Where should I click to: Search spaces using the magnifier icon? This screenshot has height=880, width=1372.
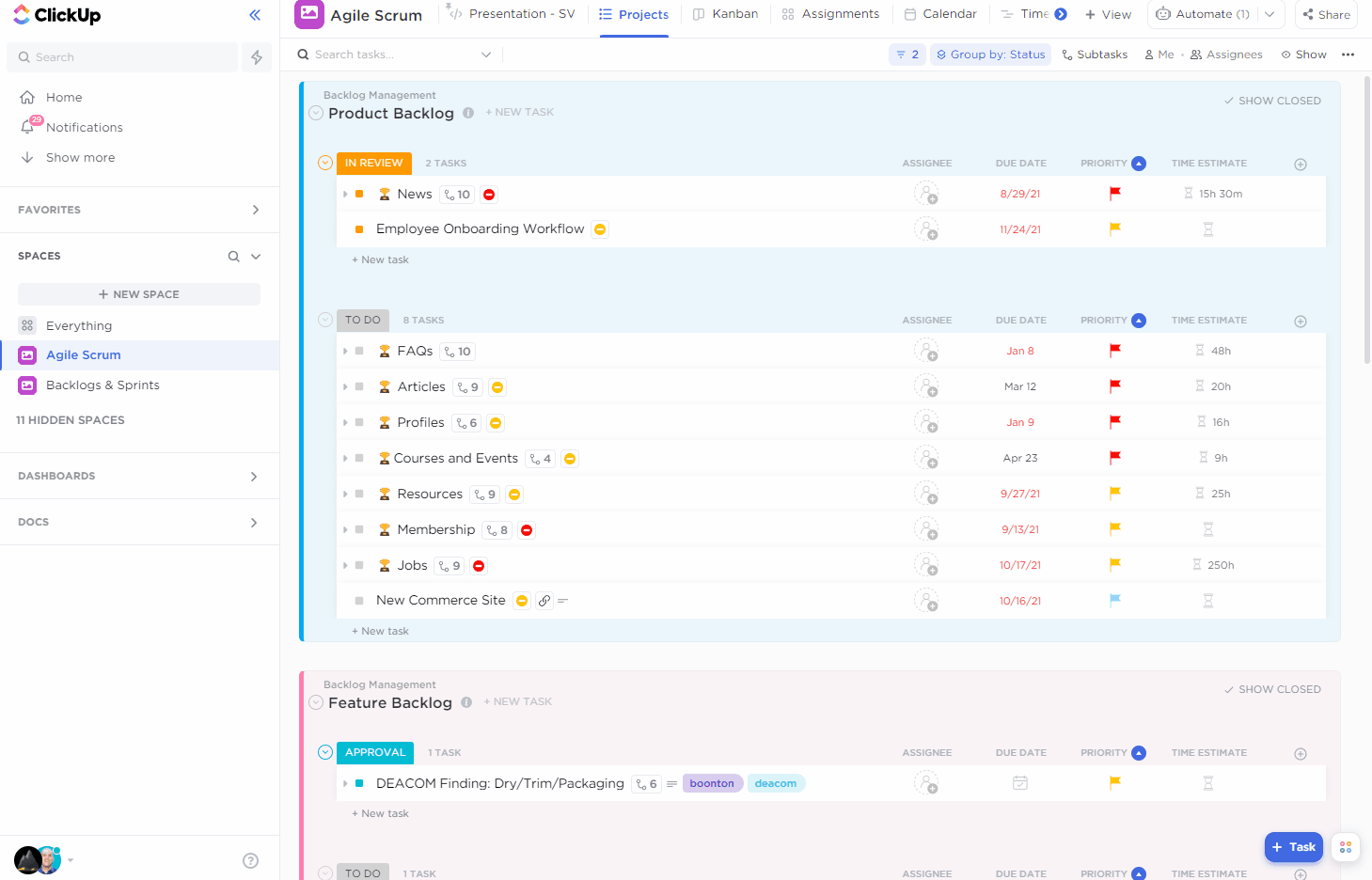click(233, 257)
